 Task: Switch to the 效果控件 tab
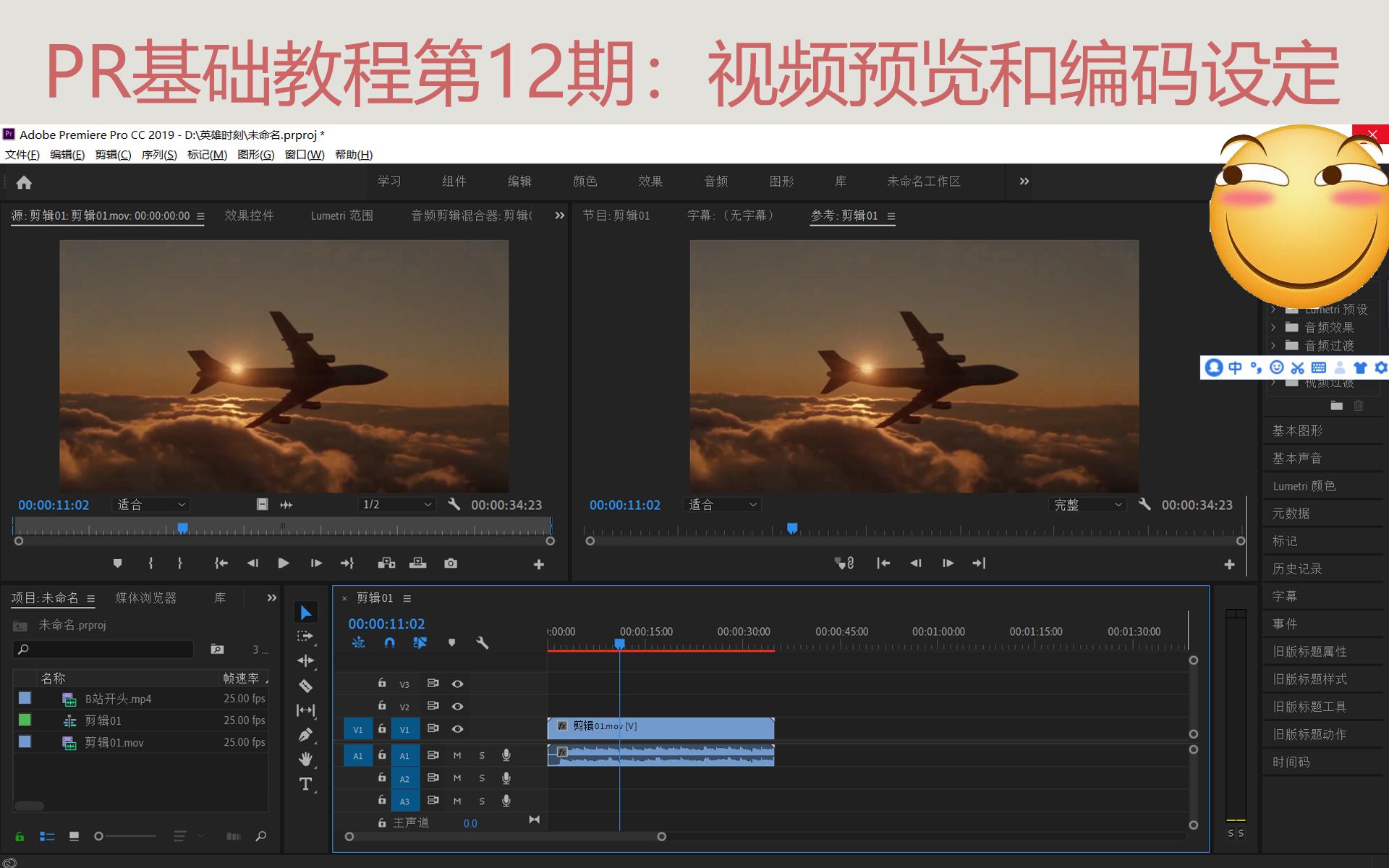pyautogui.click(x=249, y=215)
